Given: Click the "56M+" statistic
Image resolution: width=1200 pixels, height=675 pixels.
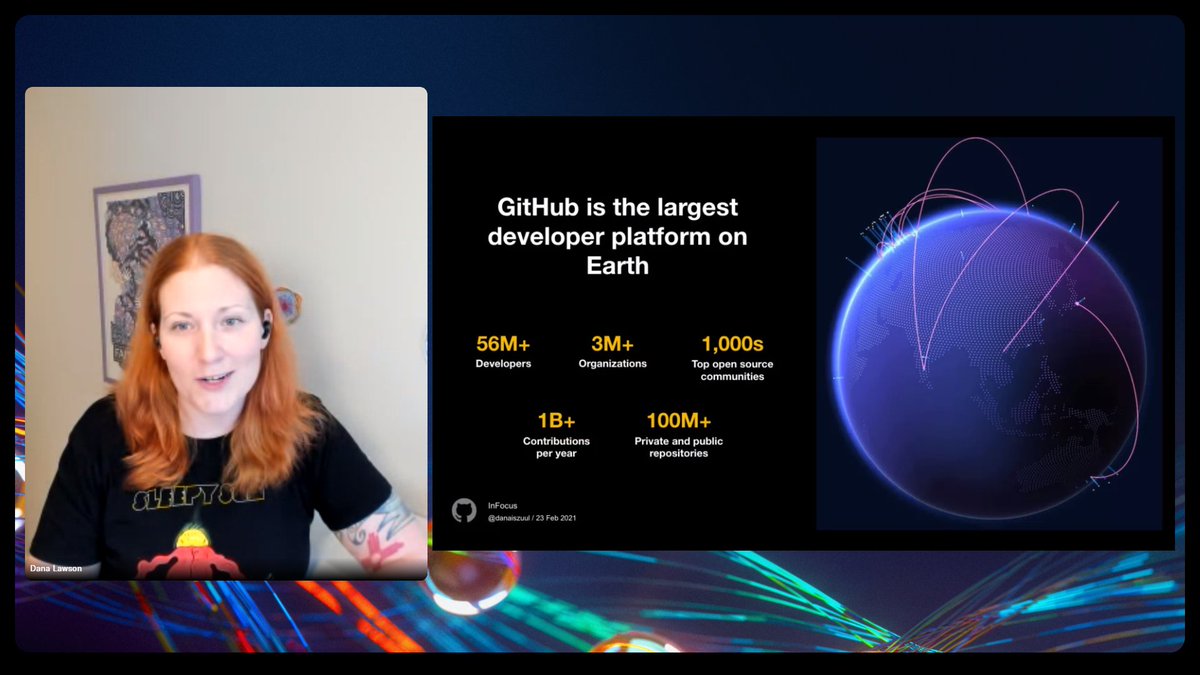Looking at the screenshot, I should click(x=503, y=343).
